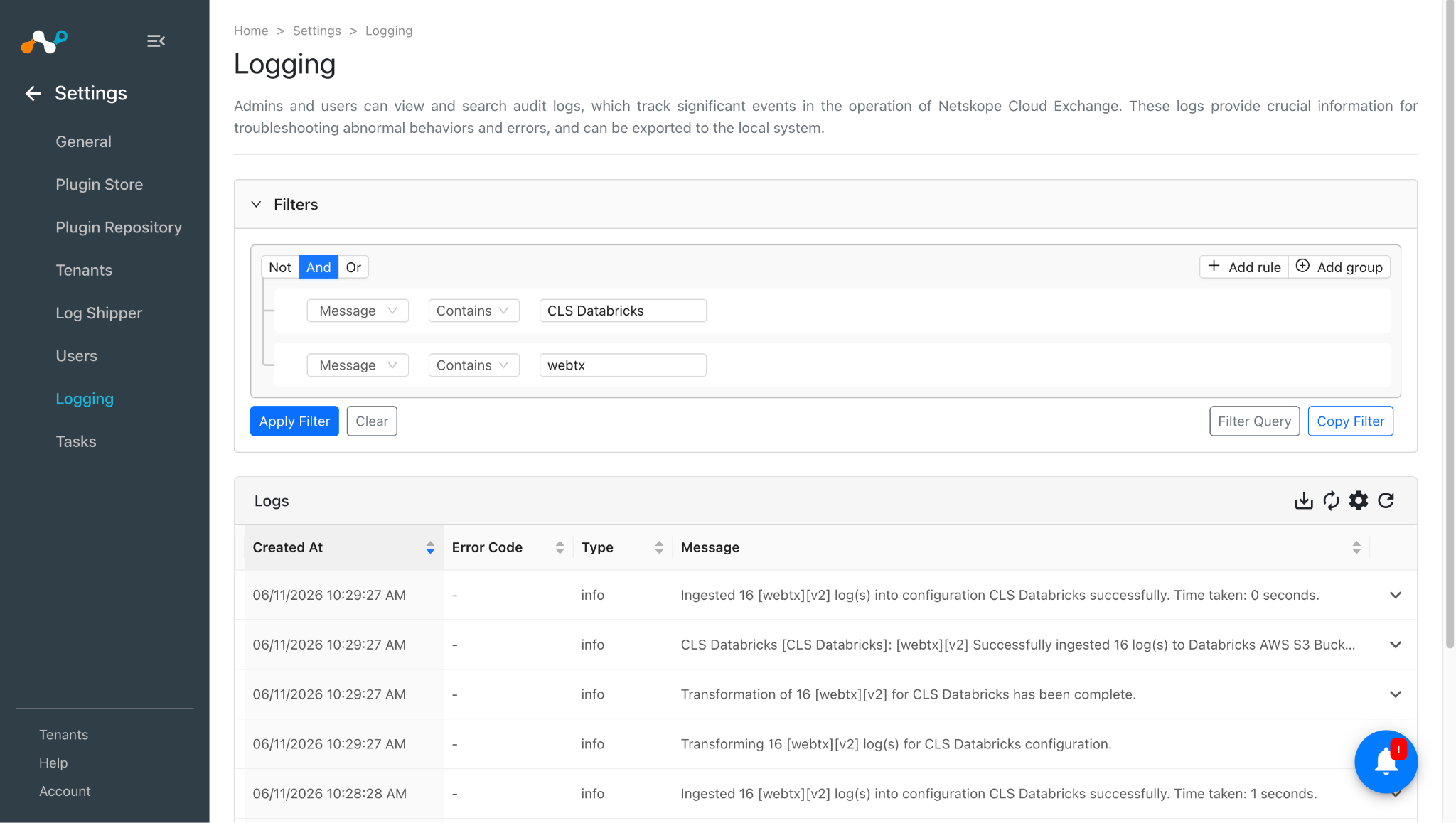Select the Logging menu item

tap(85, 399)
